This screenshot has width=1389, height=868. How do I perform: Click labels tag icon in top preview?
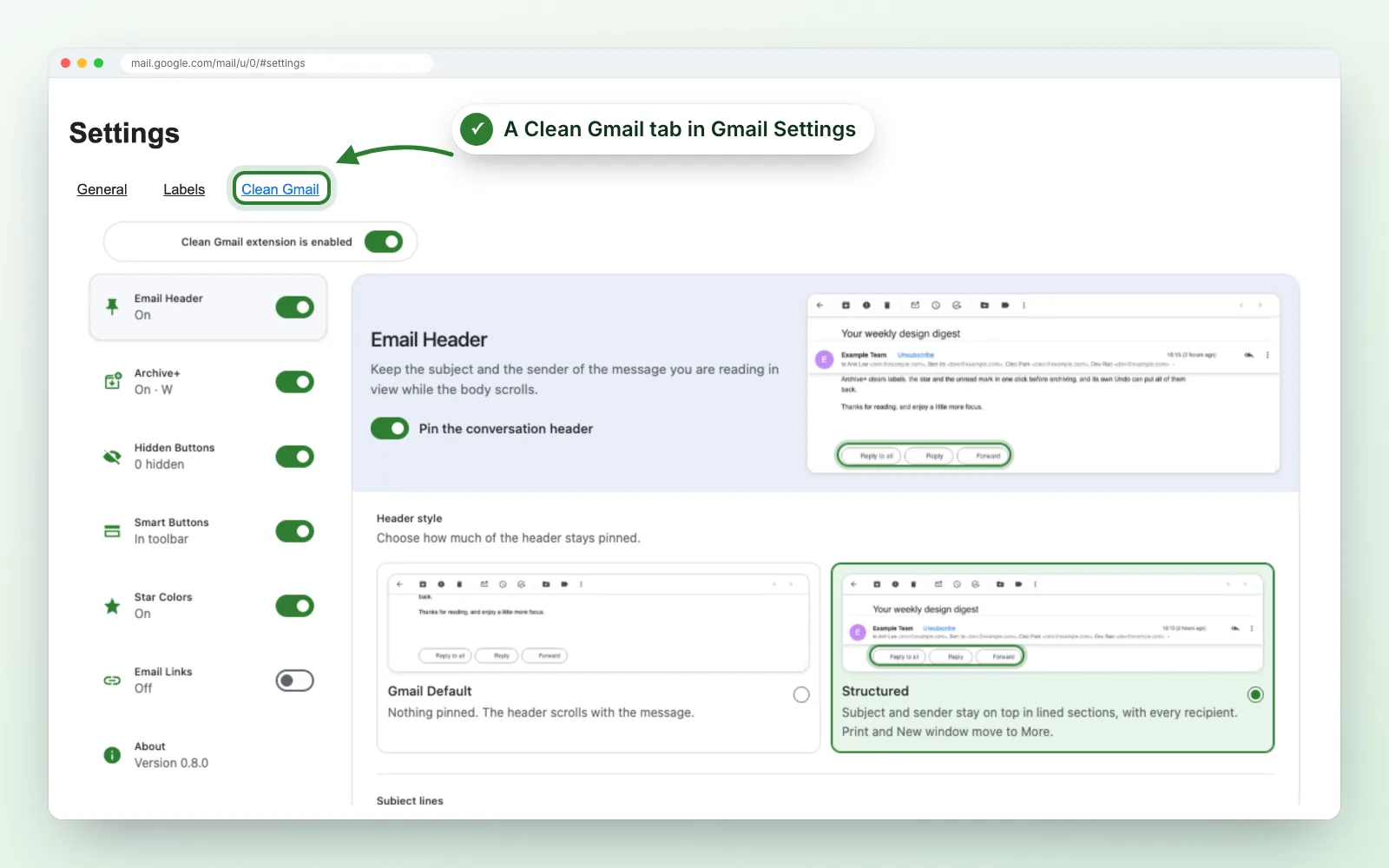pos(1005,306)
